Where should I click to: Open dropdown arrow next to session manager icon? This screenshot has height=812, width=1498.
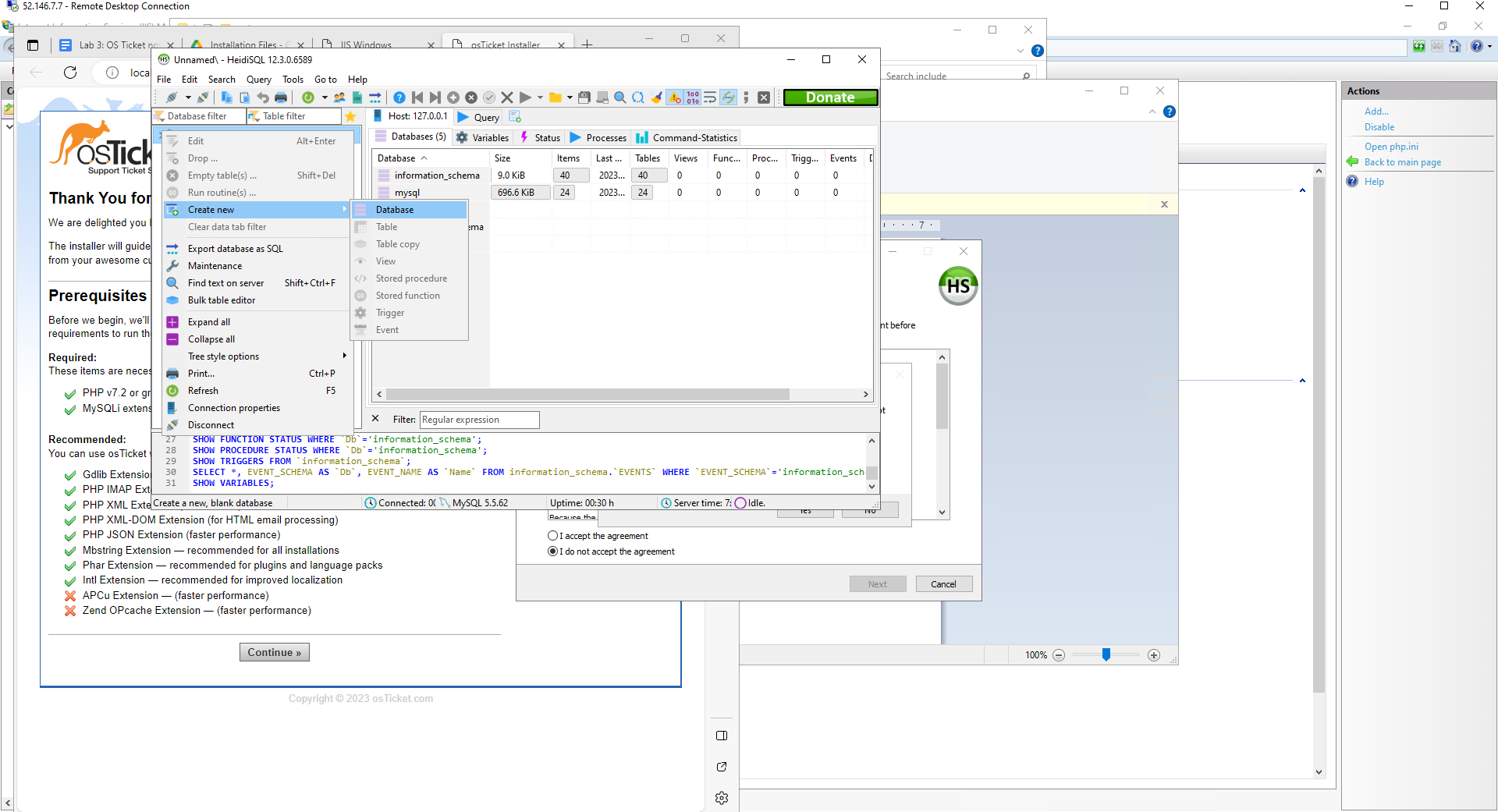(188, 98)
